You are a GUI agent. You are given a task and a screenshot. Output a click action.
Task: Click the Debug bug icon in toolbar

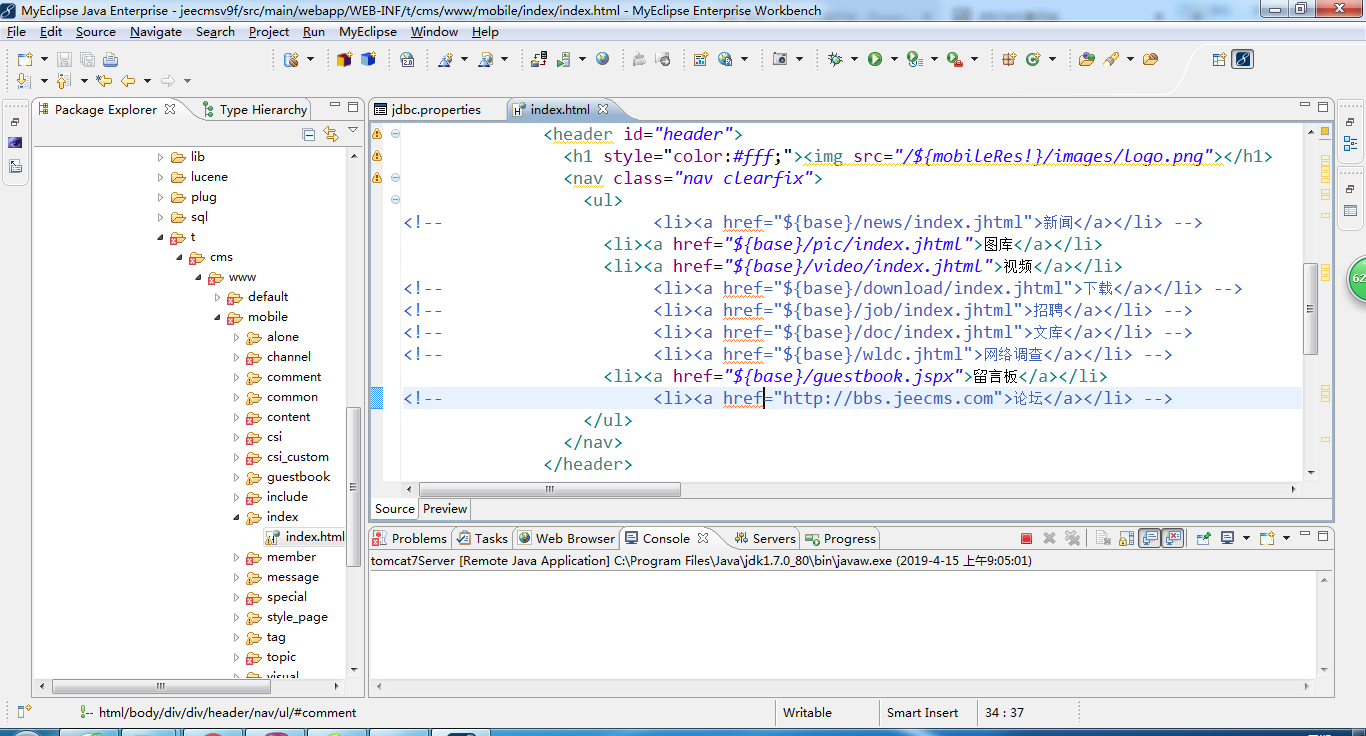[x=836, y=60]
